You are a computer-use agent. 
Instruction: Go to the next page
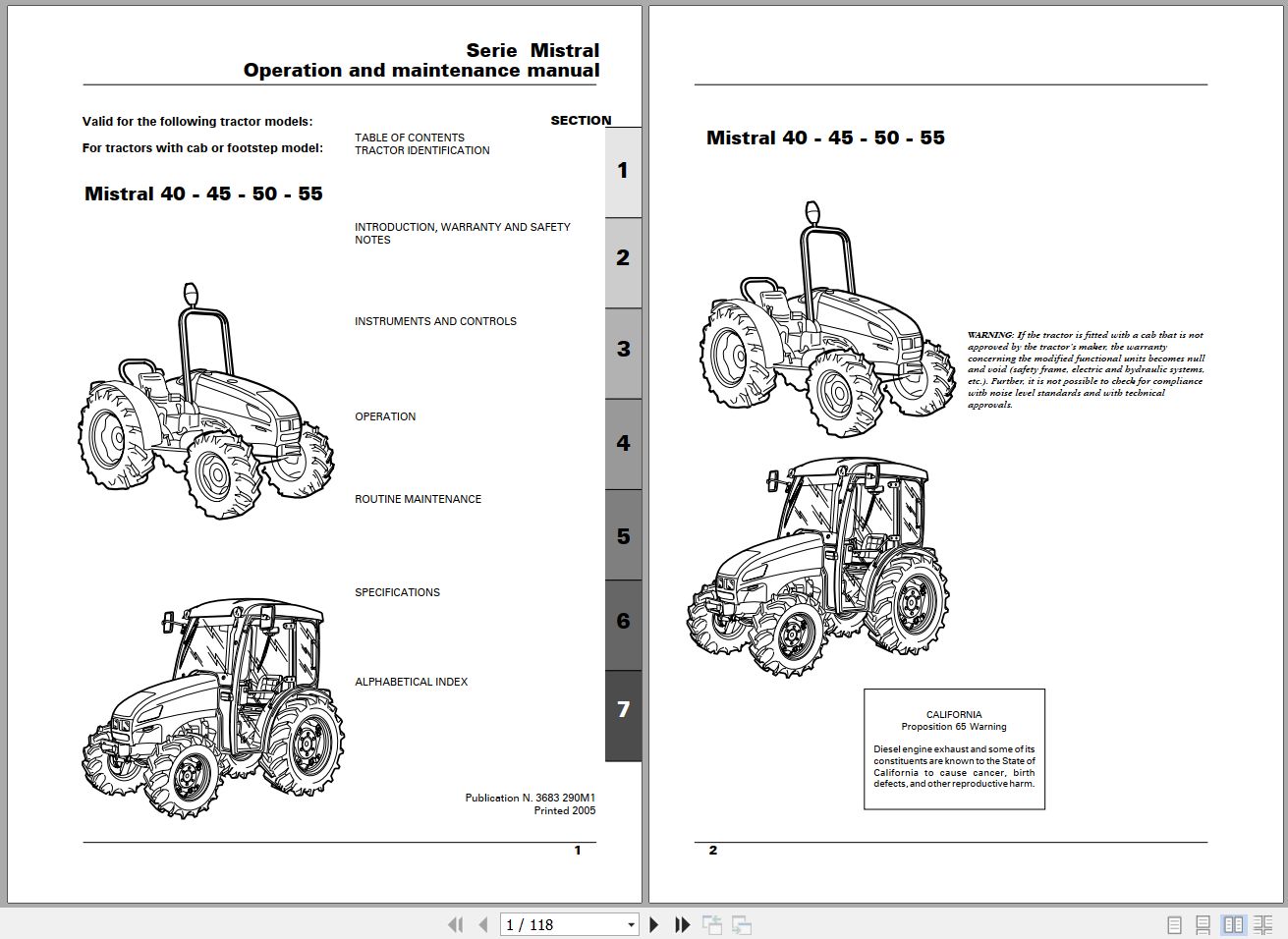click(x=654, y=924)
